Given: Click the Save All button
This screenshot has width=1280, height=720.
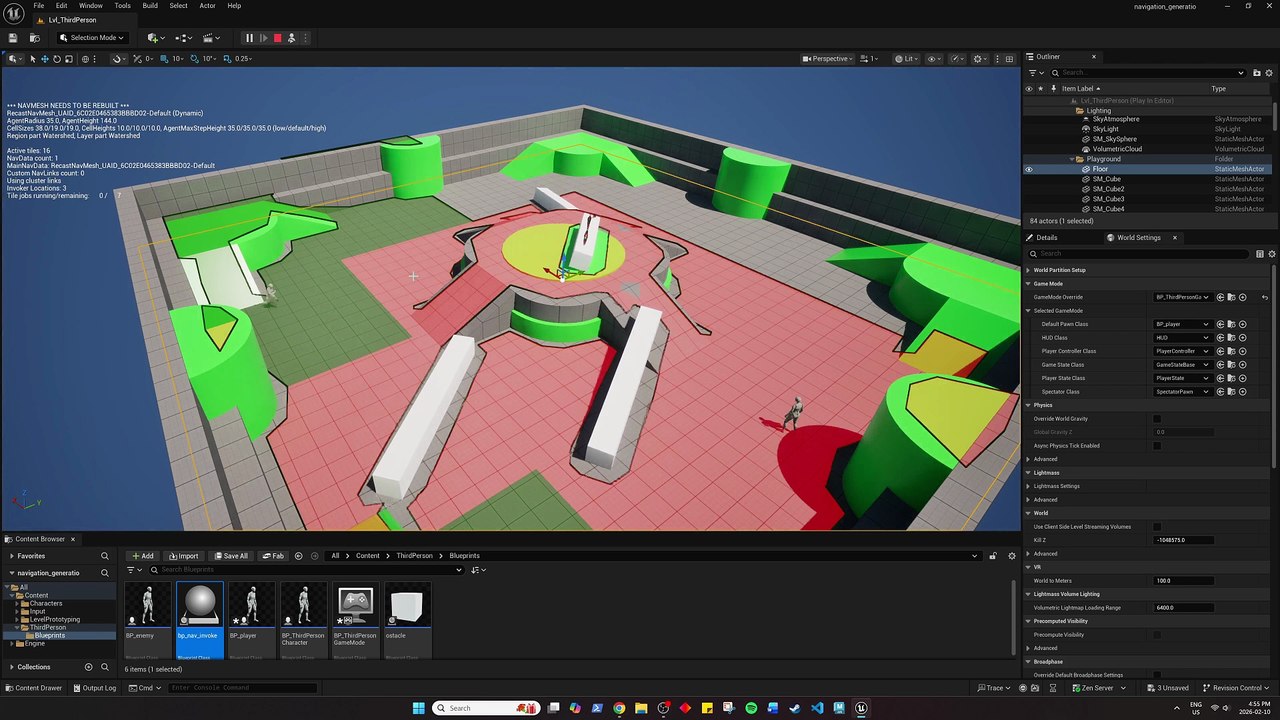Looking at the screenshot, I should tap(230, 556).
